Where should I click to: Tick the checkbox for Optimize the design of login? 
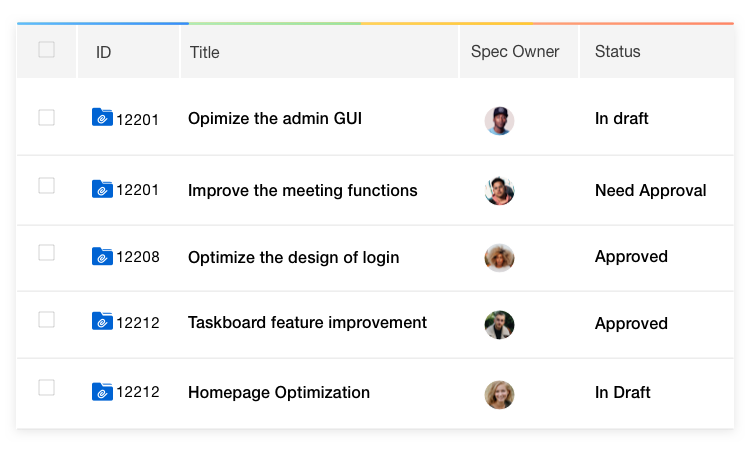[x=46, y=252]
